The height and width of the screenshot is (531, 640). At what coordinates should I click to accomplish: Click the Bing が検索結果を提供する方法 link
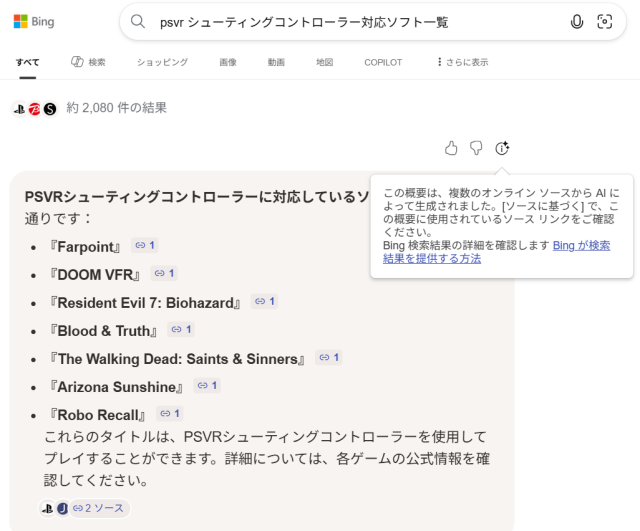click(x=580, y=251)
